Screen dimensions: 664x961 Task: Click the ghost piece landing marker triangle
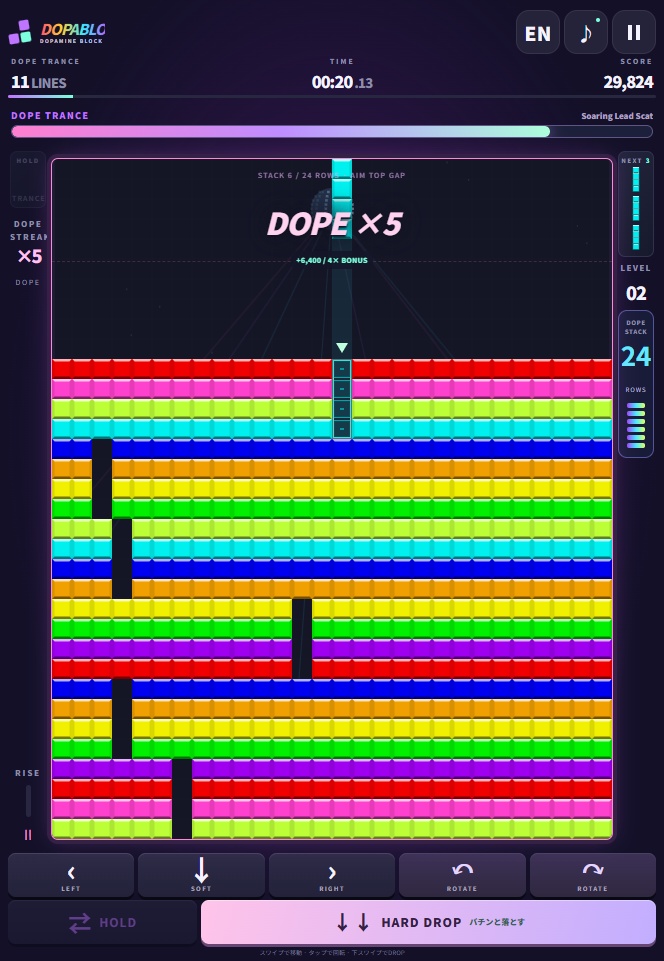pos(342,348)
